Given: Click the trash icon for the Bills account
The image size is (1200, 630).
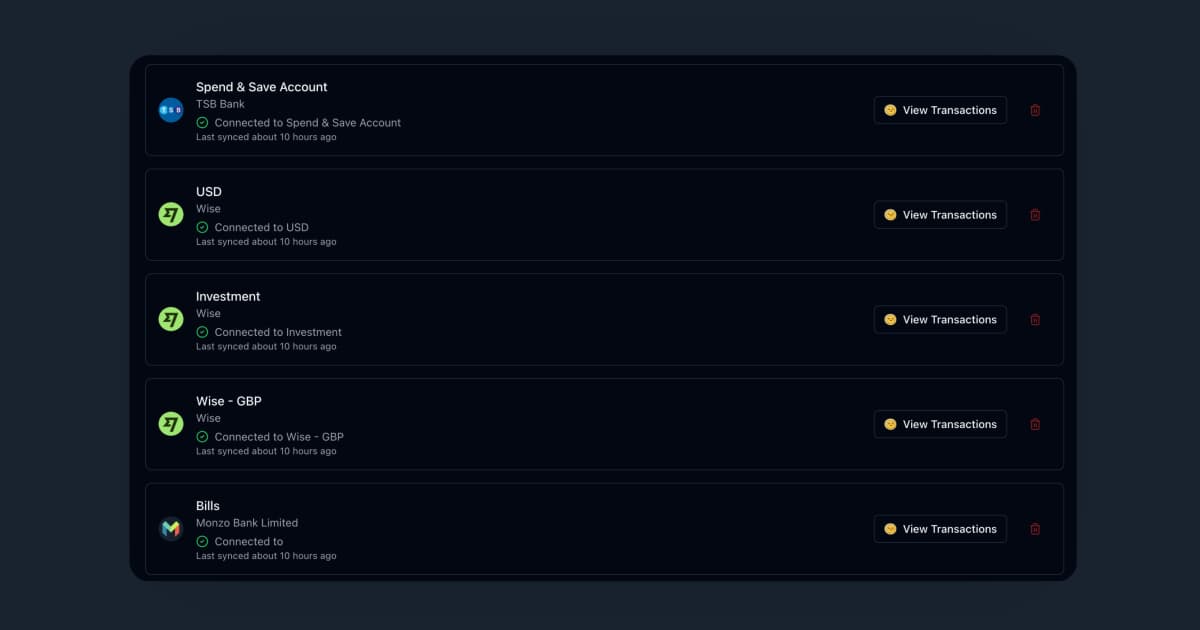Looking at the screenshot, I should pos(1035,528).
